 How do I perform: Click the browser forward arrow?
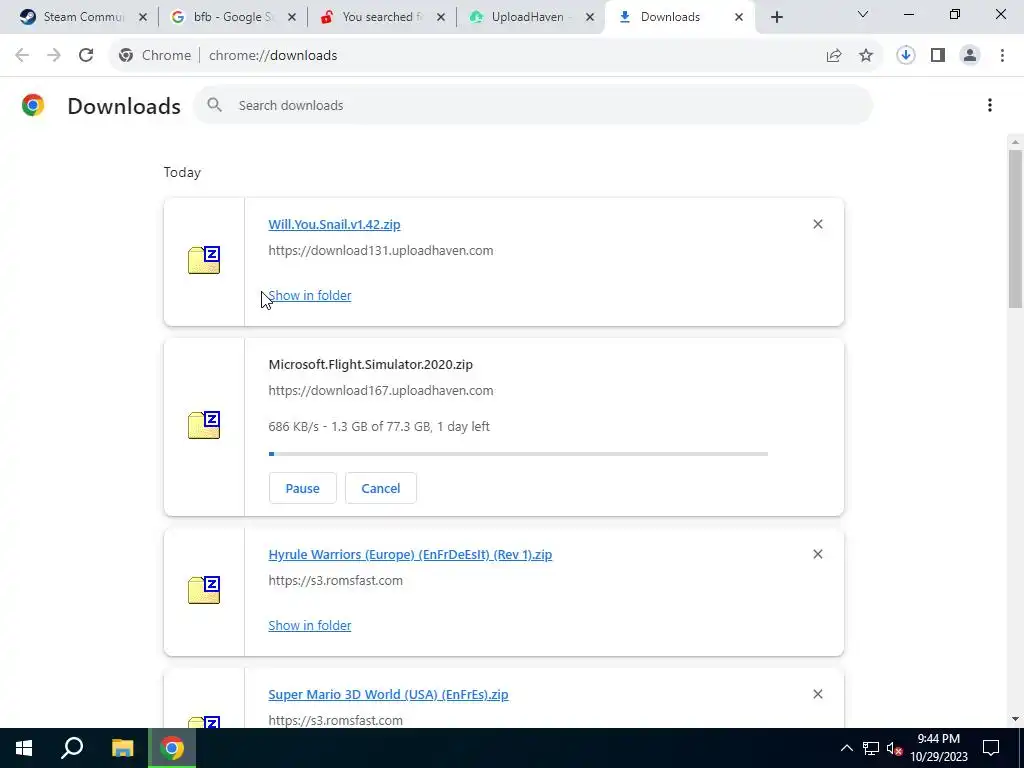tap(54, 56)
